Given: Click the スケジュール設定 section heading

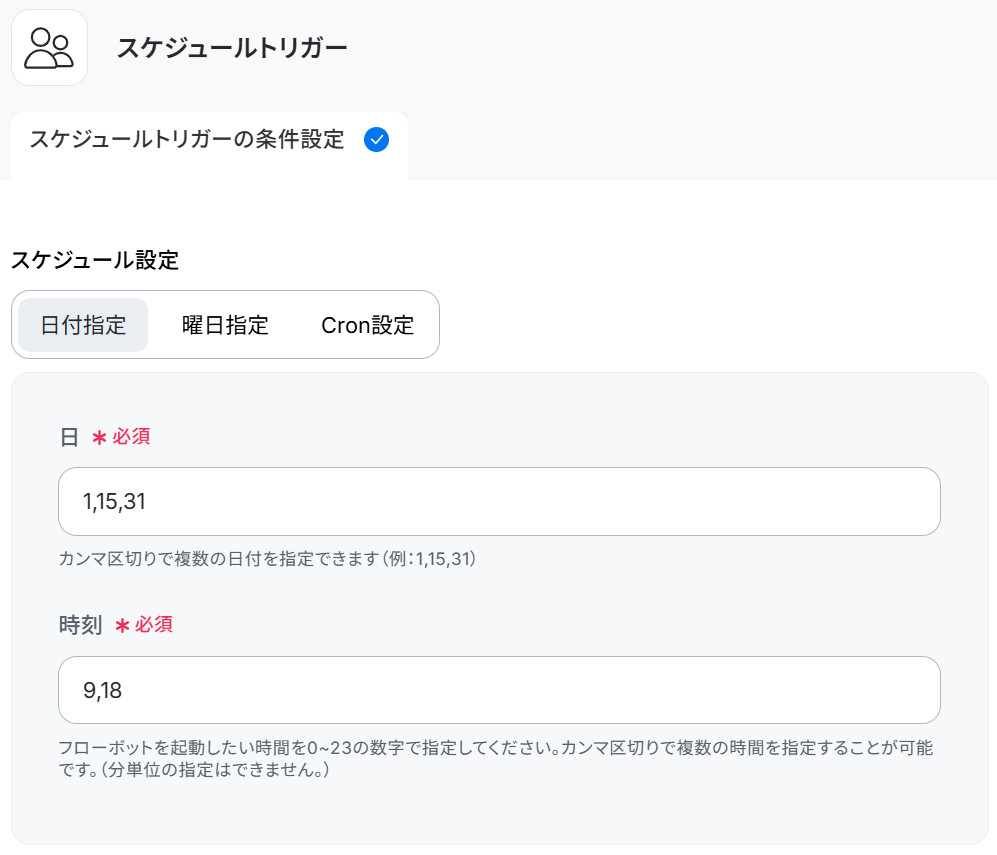Looking at the screenshot, I should 95,261.
